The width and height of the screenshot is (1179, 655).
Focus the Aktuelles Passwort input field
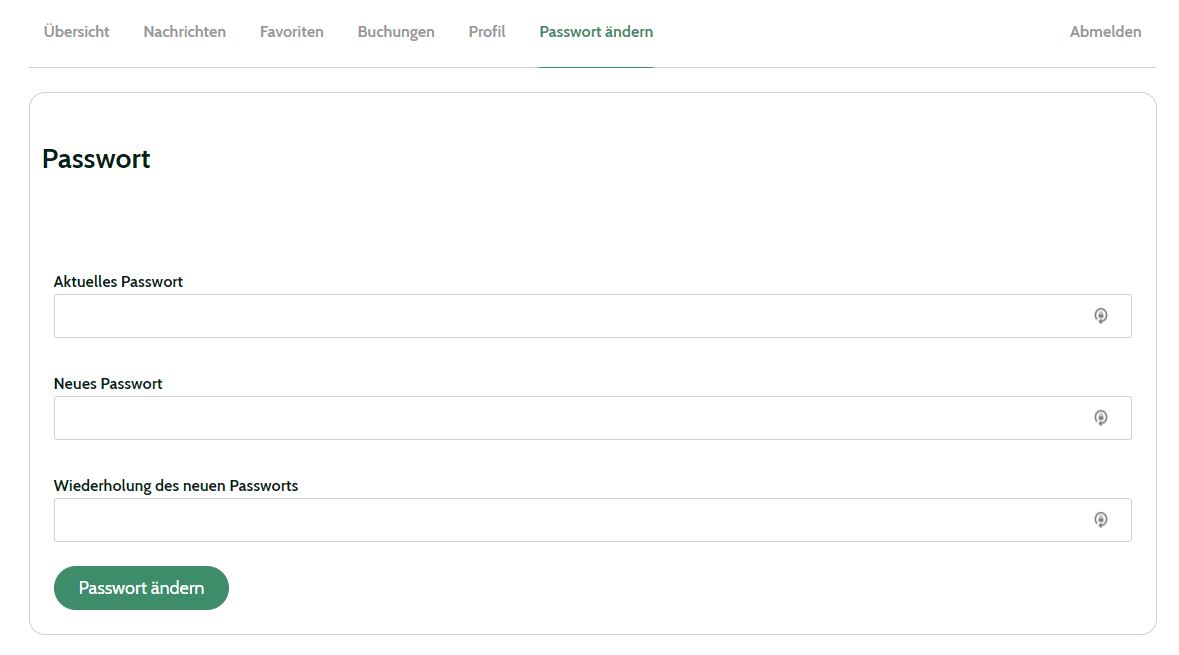(593, 316)
